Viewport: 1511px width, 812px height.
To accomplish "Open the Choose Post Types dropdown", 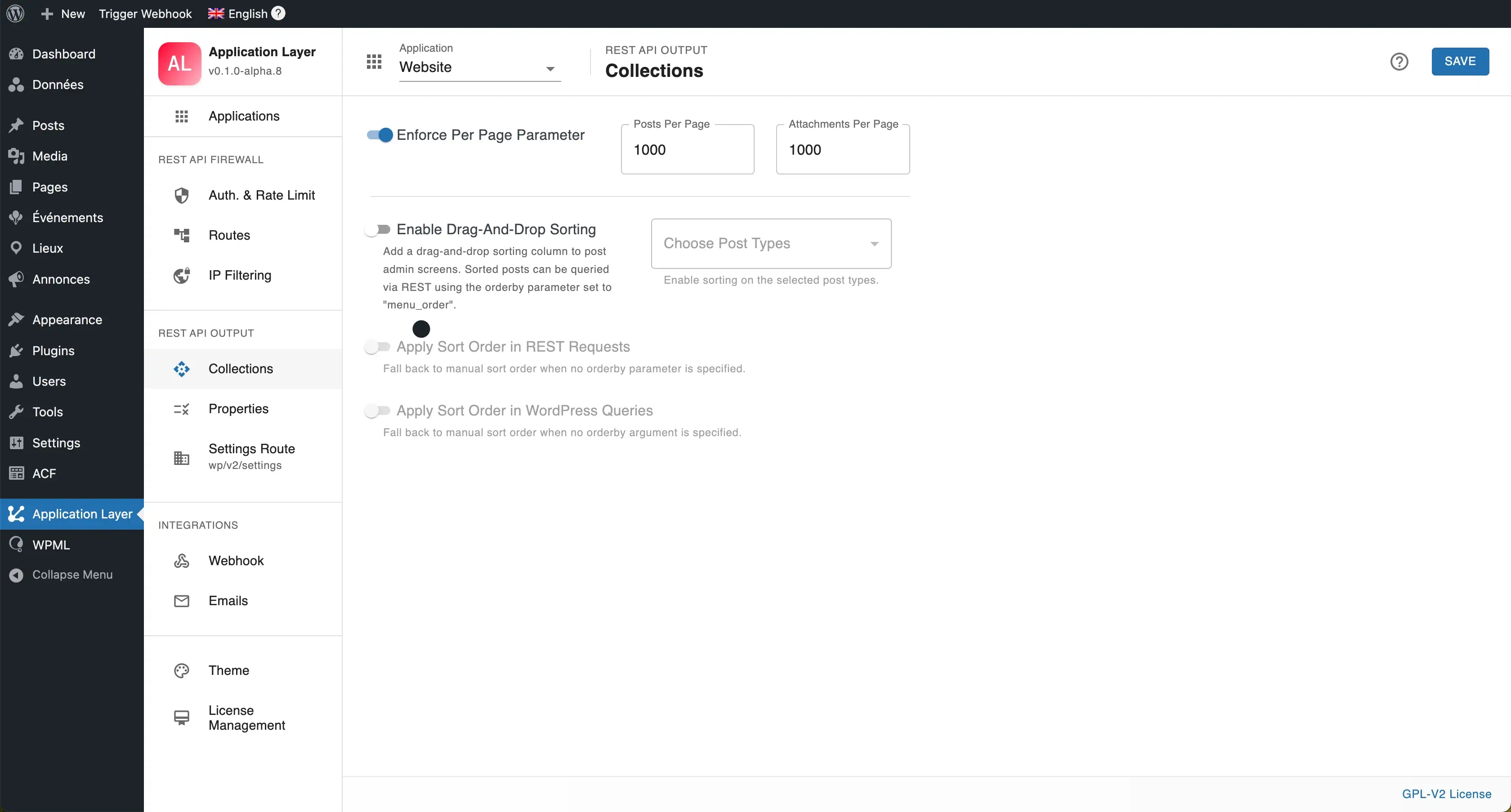I will [x=771, y=244].
